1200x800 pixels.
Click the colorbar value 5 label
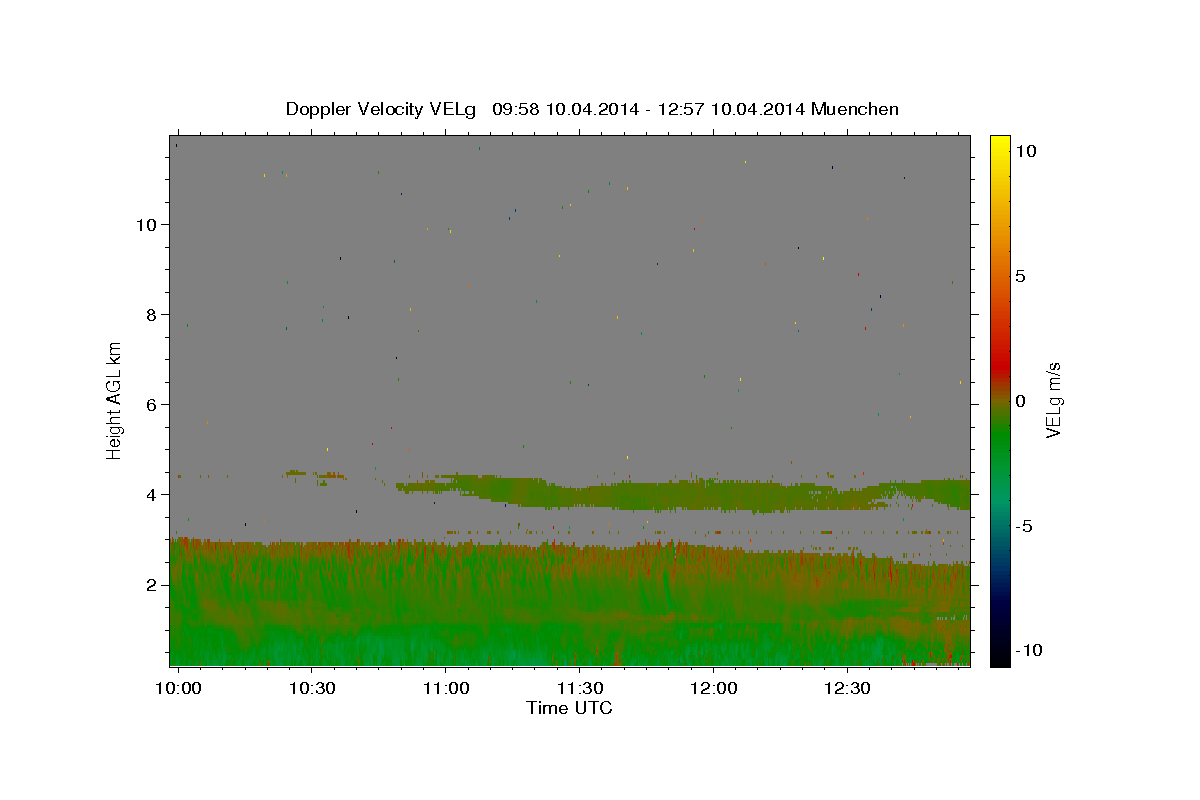point(1020,276)
